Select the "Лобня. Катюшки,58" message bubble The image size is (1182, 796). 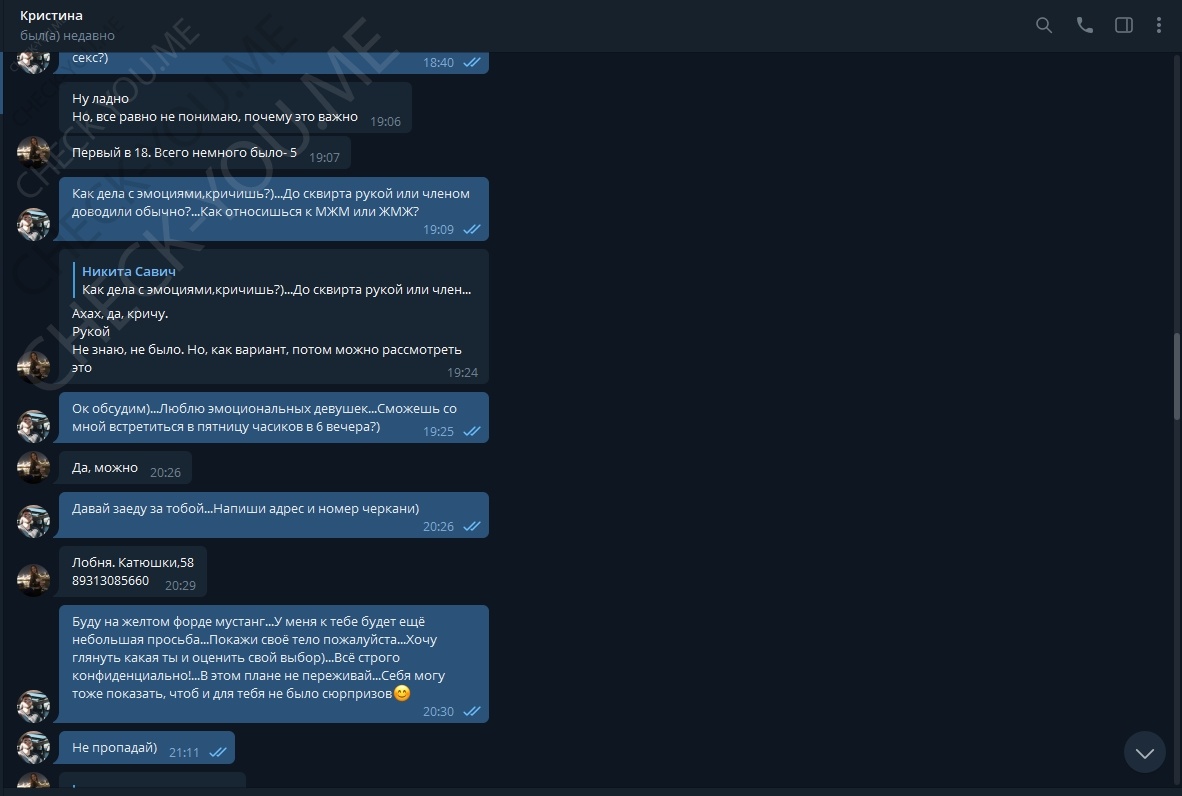pos(133,571)
